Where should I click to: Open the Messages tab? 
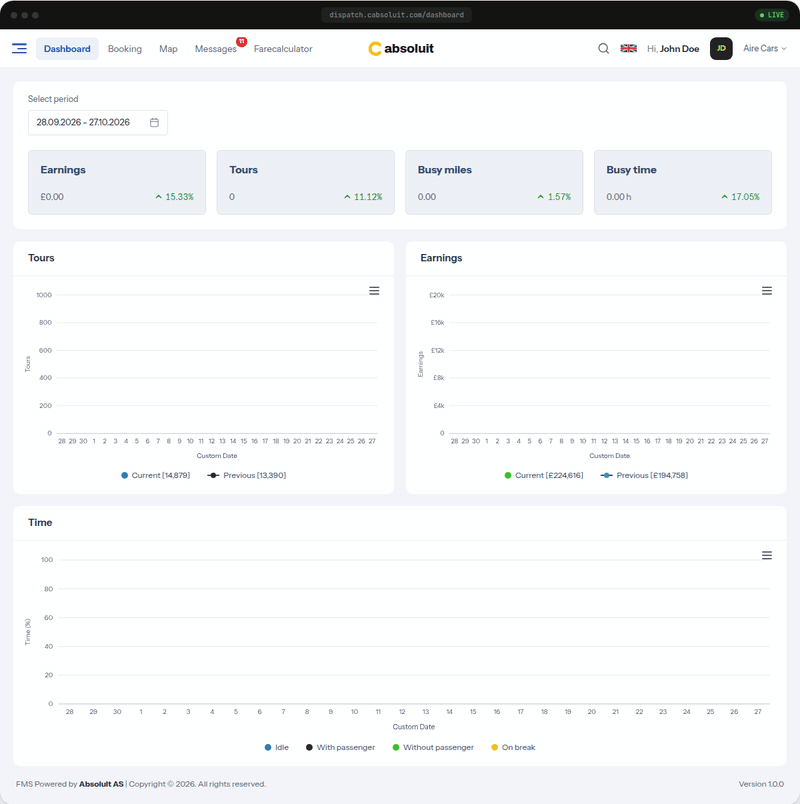tap(215, 49)
